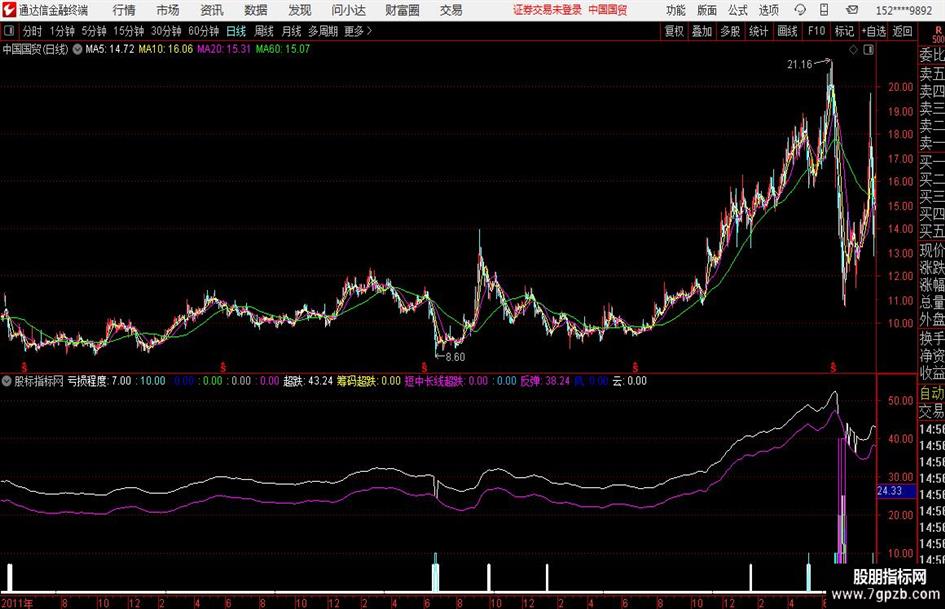Switch to the 15分钟 period tab
This screenshot has width=945, height=609.
tap(128, 31)
